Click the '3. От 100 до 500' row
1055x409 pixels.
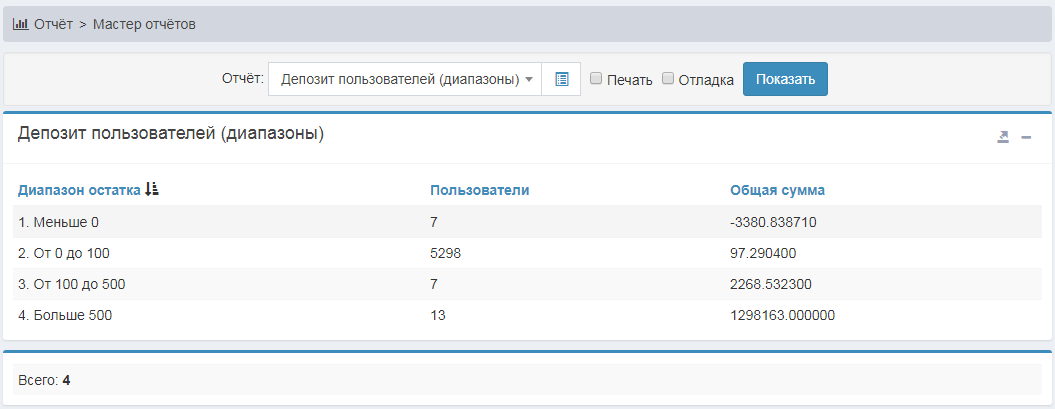[71, 284]
